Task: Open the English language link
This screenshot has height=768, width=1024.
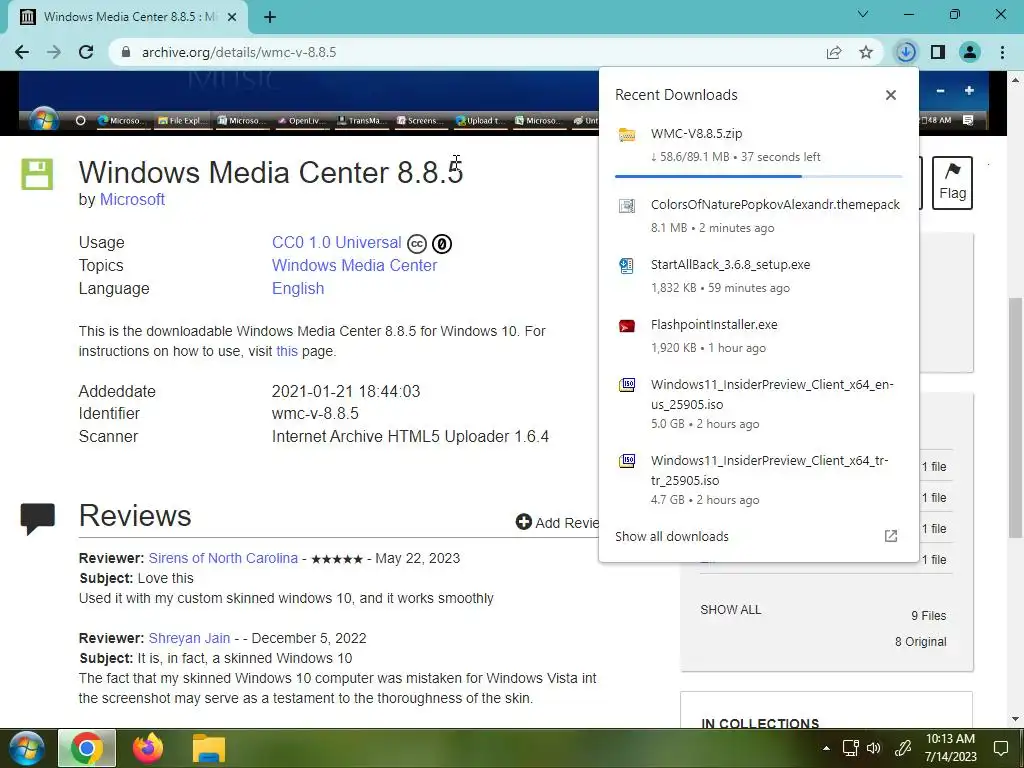Action: pyautogui.click(x=298, y=288)
